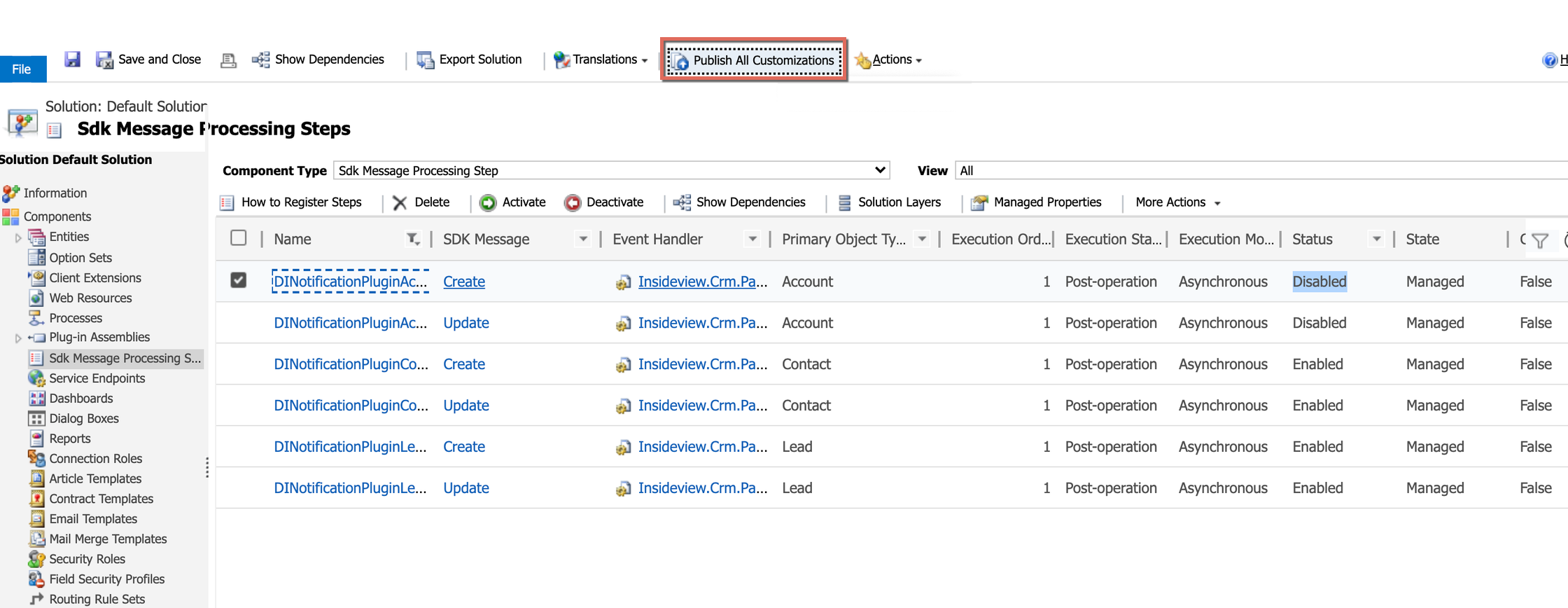Open DINotificationPluginLe link in Lead Update row

(350, 488)
